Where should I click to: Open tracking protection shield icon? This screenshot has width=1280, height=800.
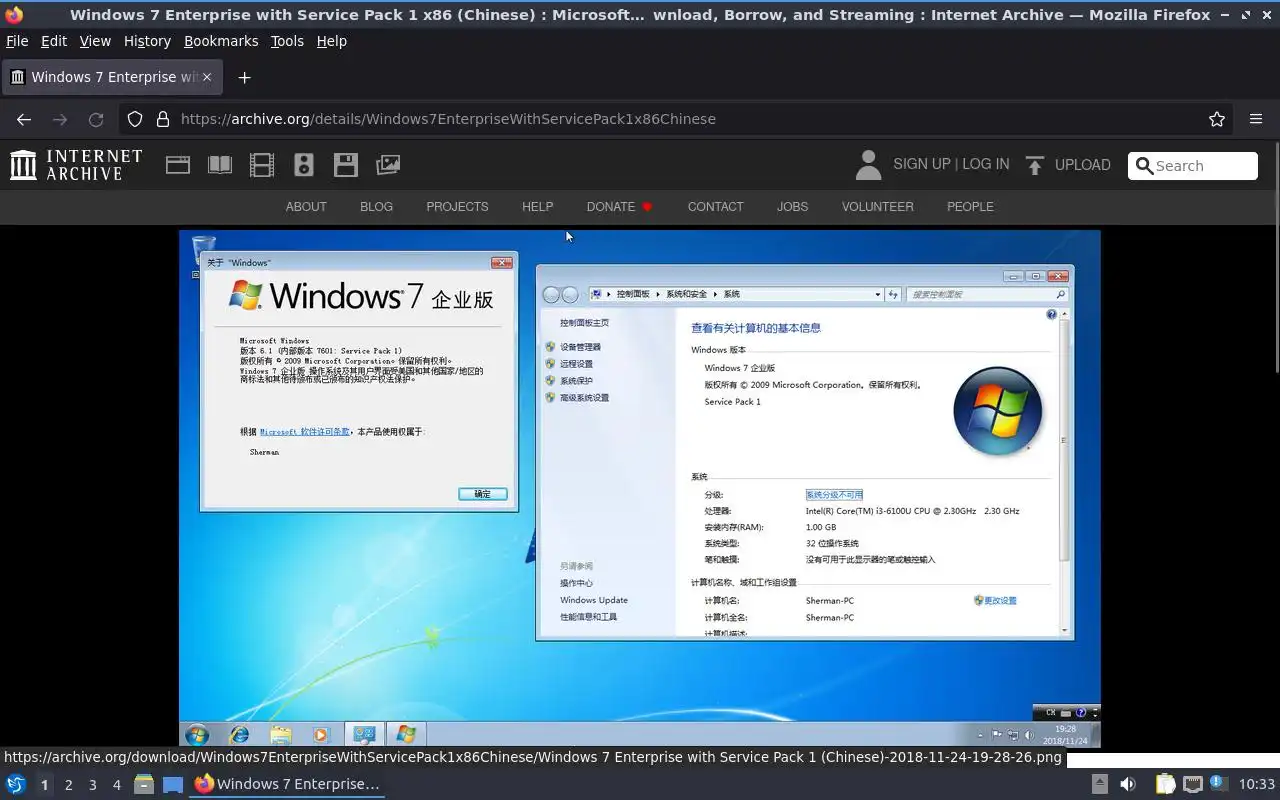[x=135, y=119]
